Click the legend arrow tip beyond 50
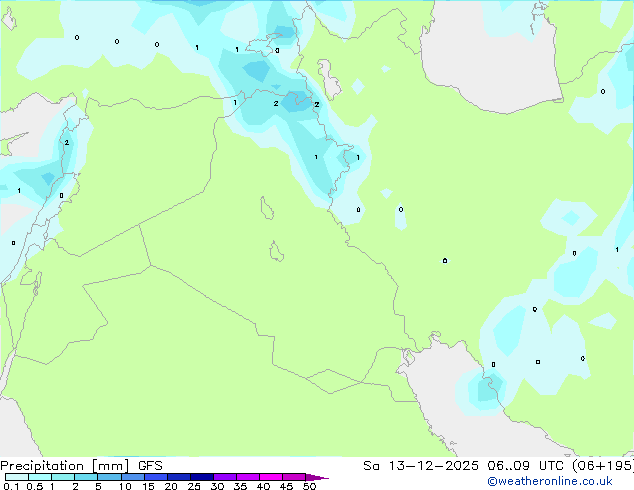634x490 pixels. [317, 478]
